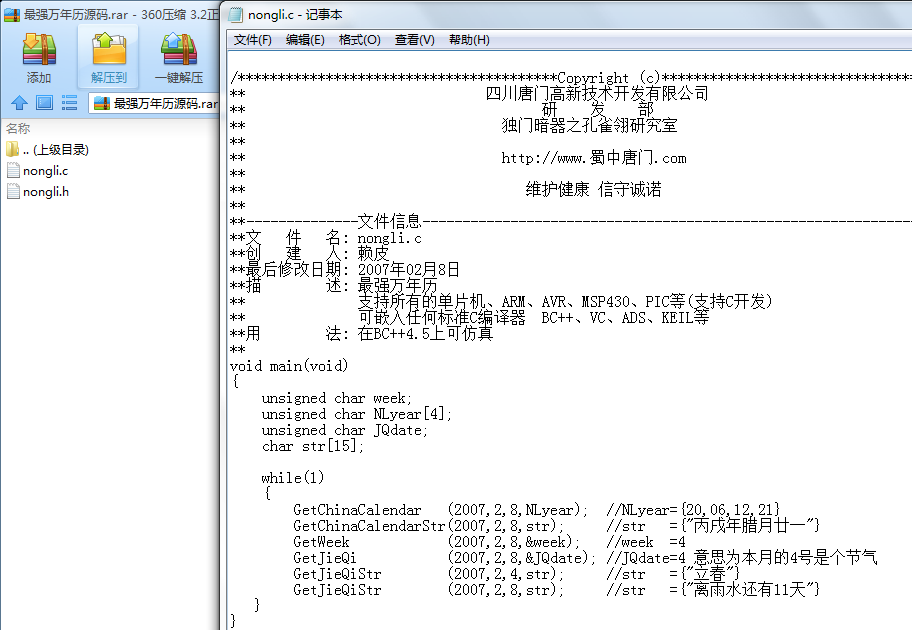
Task: Click the 维护健康 信守诚诺 line
Action: (x=593, y=189)
